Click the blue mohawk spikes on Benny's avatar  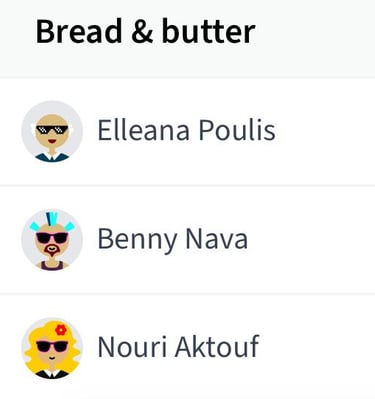click(52, 220)
